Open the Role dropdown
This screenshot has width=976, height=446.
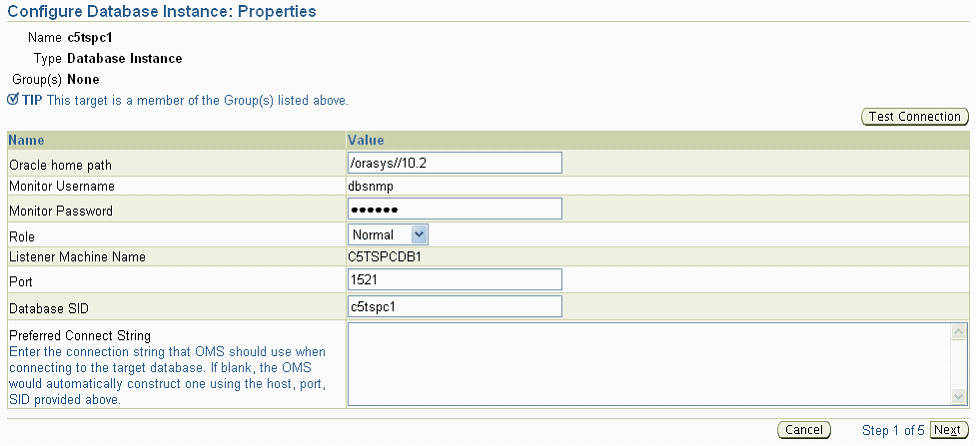pyautogui.click(x=389, y=234)
